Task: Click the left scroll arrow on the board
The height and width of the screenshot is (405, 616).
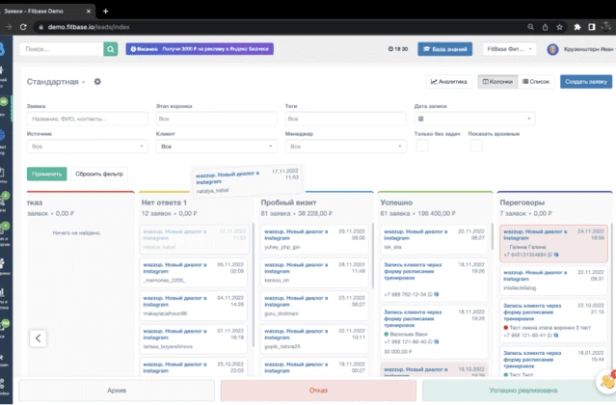Action: pyautogui.click(x=37, y=338)
